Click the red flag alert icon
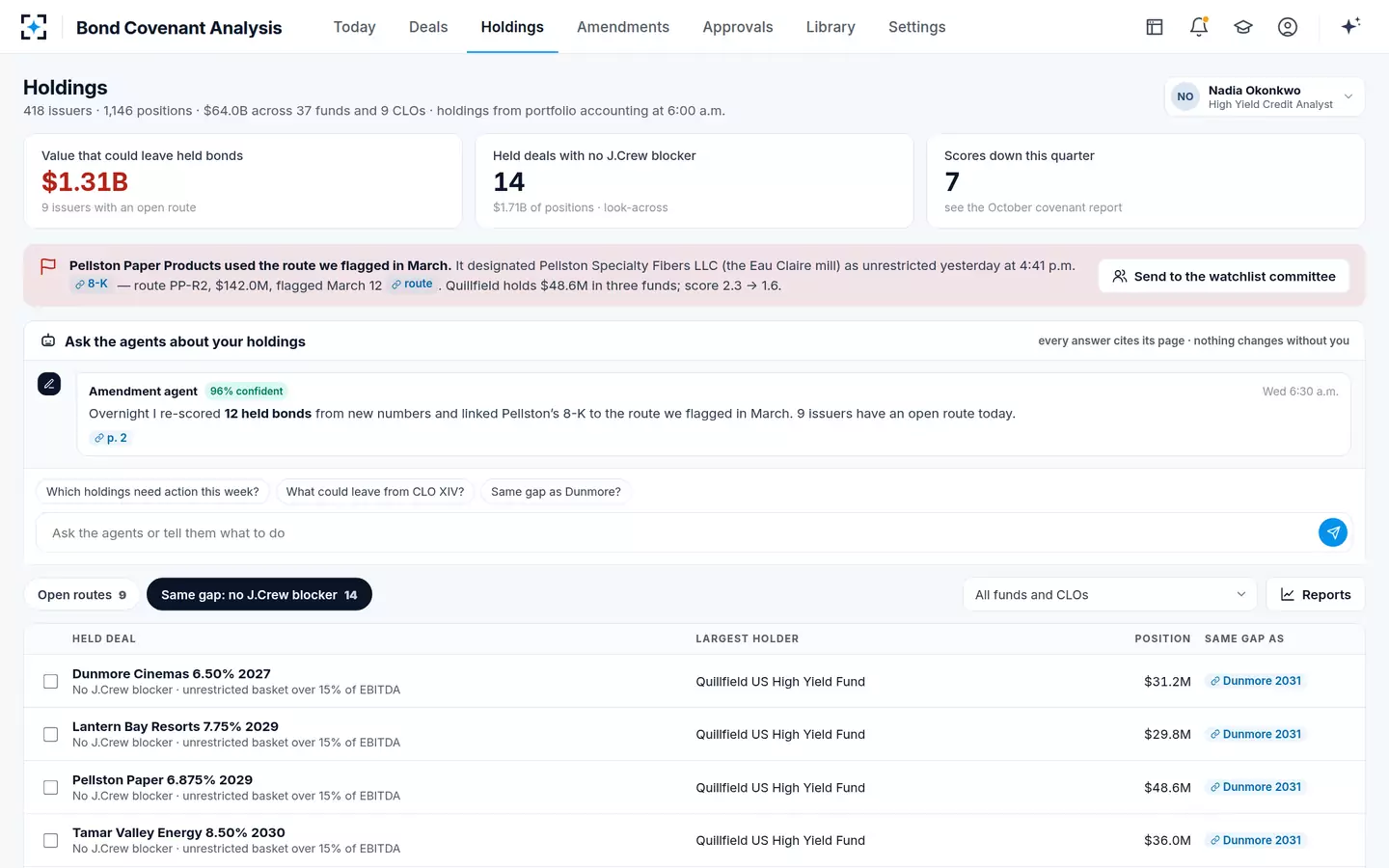Image resolution: width=1389 pixels, height=868 pixels. click(48, 266)
